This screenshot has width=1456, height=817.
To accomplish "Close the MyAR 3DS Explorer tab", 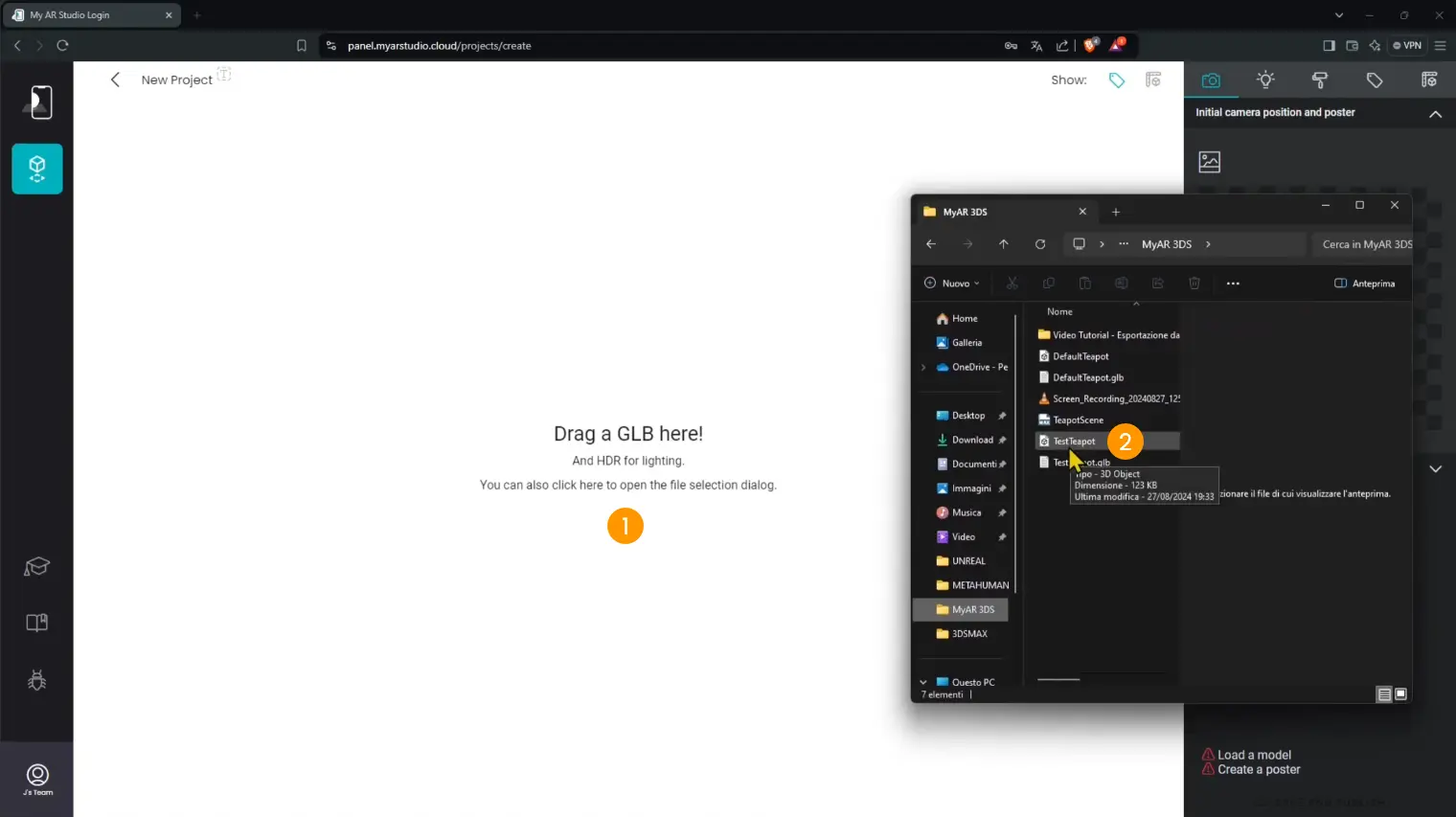I will [x=1082, y=212].
